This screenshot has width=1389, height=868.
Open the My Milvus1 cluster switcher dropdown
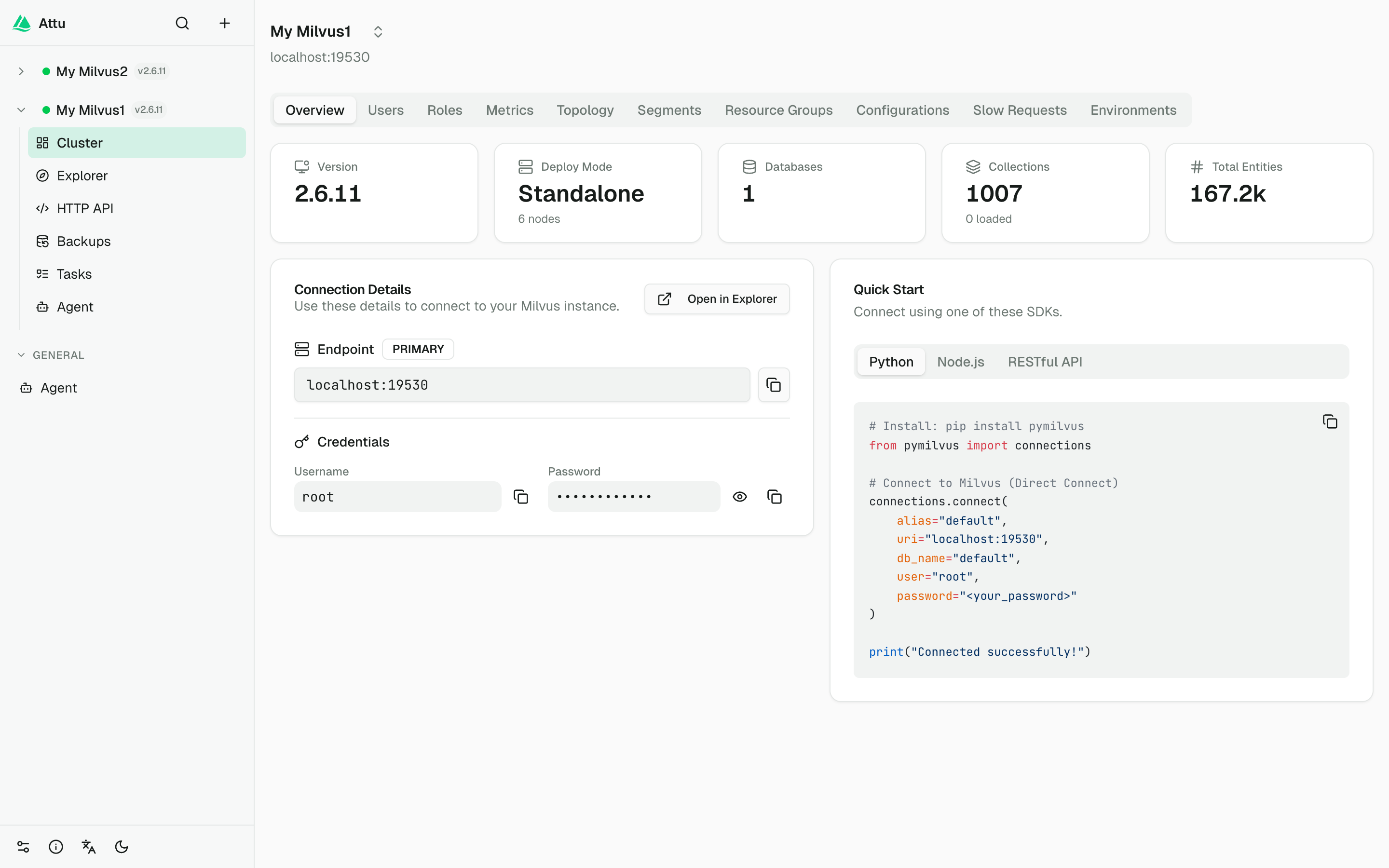(378, 31)
